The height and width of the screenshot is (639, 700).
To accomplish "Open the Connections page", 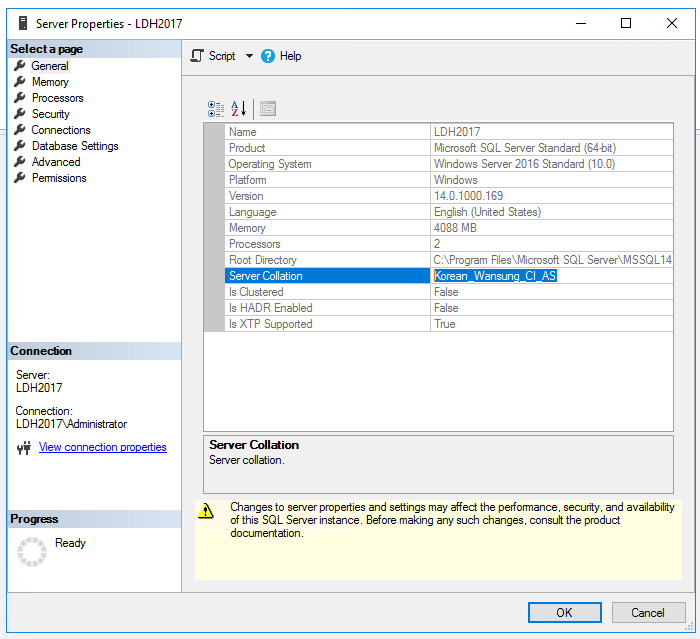I will pyautogui.click(x=61, y=130).
